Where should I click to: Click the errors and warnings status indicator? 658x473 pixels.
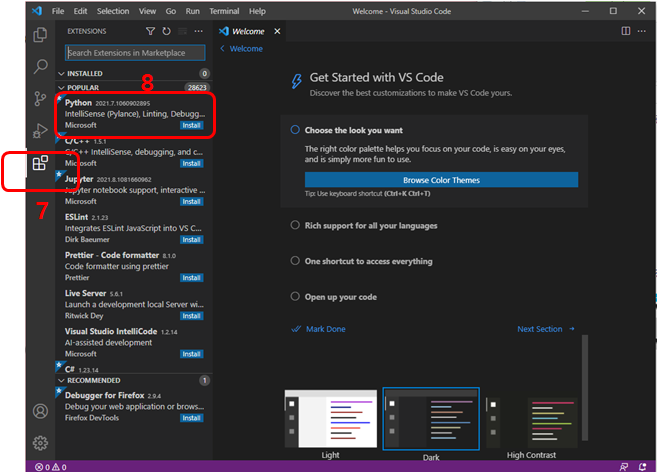point(51,467)
